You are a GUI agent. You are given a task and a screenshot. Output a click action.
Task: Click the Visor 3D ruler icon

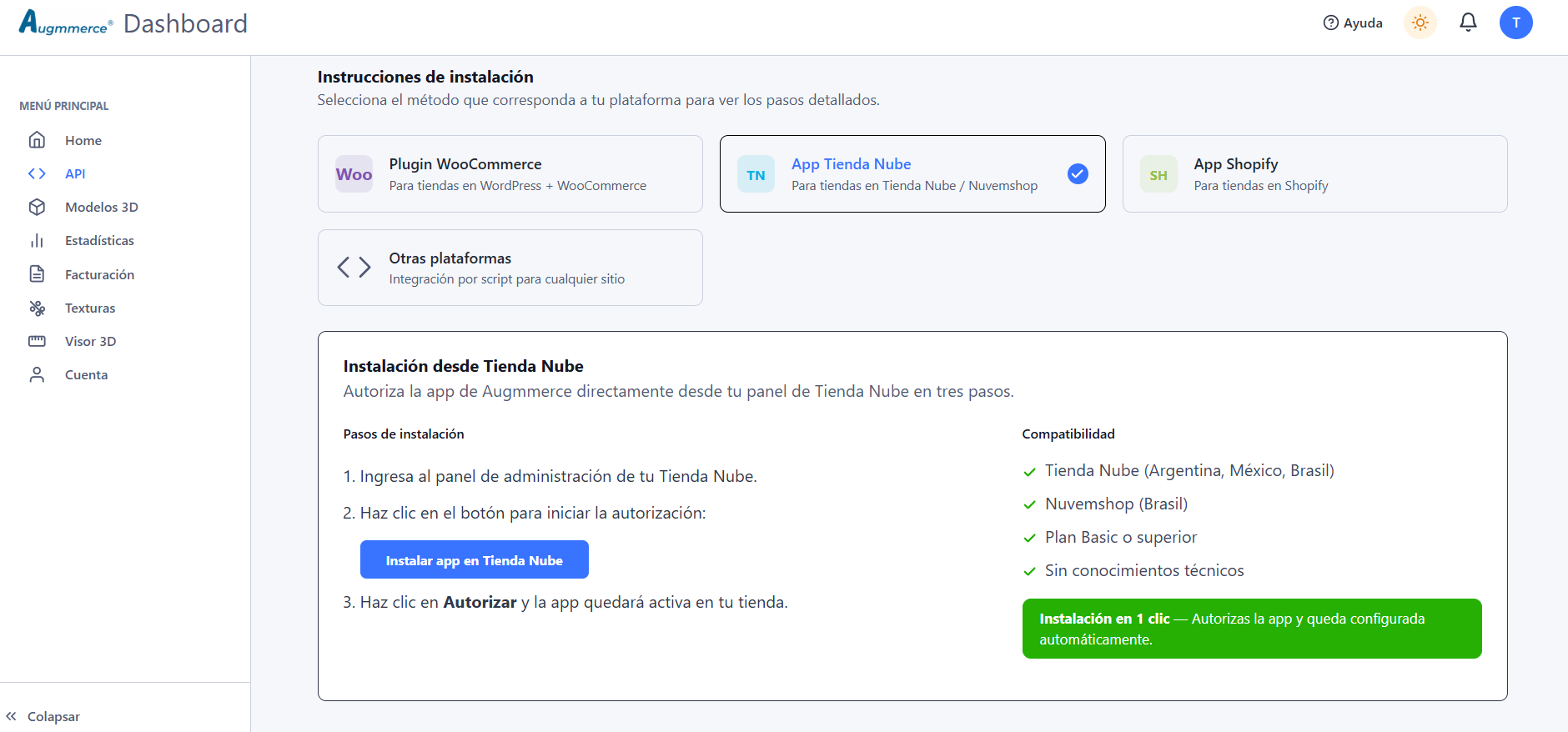pos(37,341)
